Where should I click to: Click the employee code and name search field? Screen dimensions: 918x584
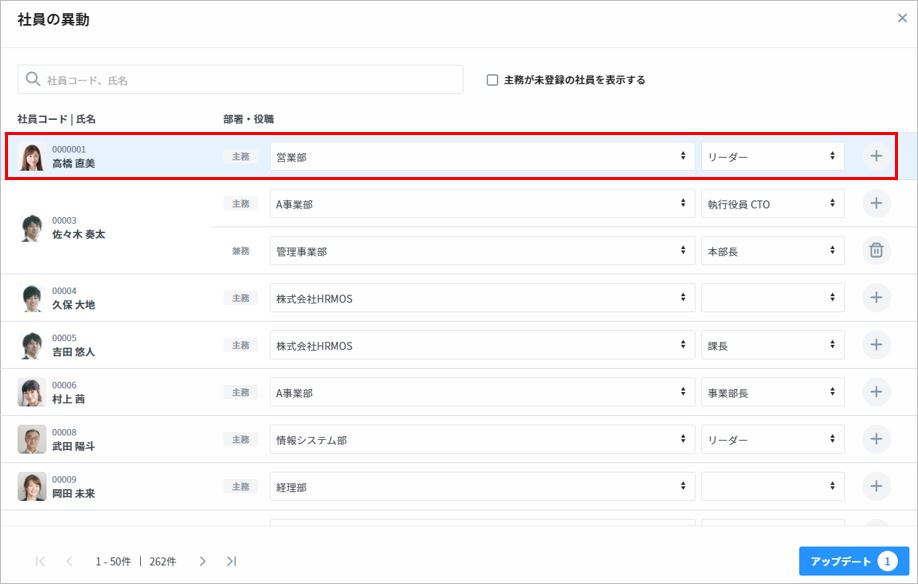[x=240, y=80]
